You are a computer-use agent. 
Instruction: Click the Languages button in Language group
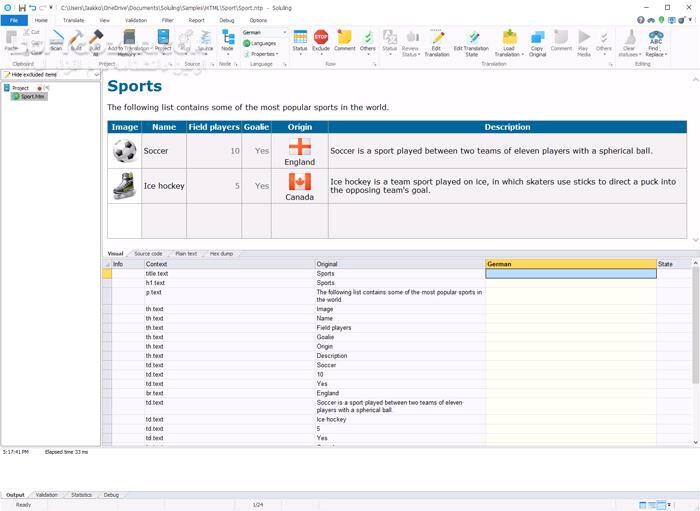(261, 43)
